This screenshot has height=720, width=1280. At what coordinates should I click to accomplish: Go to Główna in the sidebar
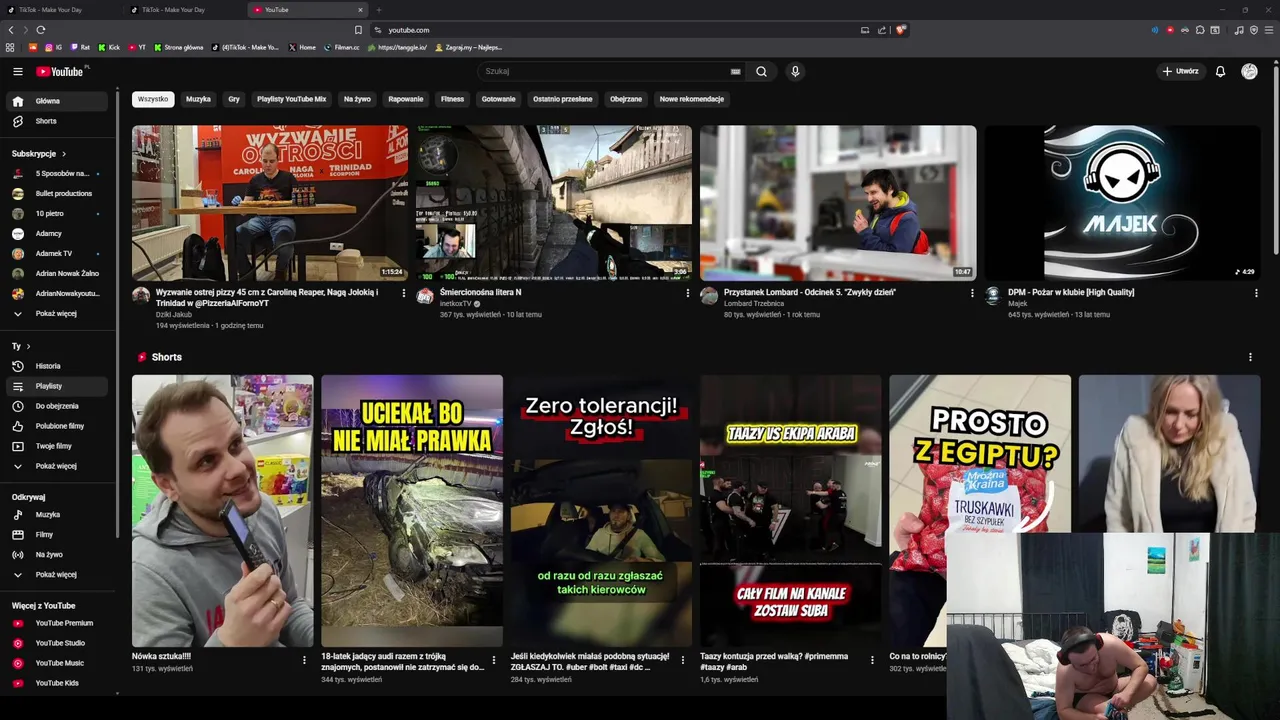point(56,101)
